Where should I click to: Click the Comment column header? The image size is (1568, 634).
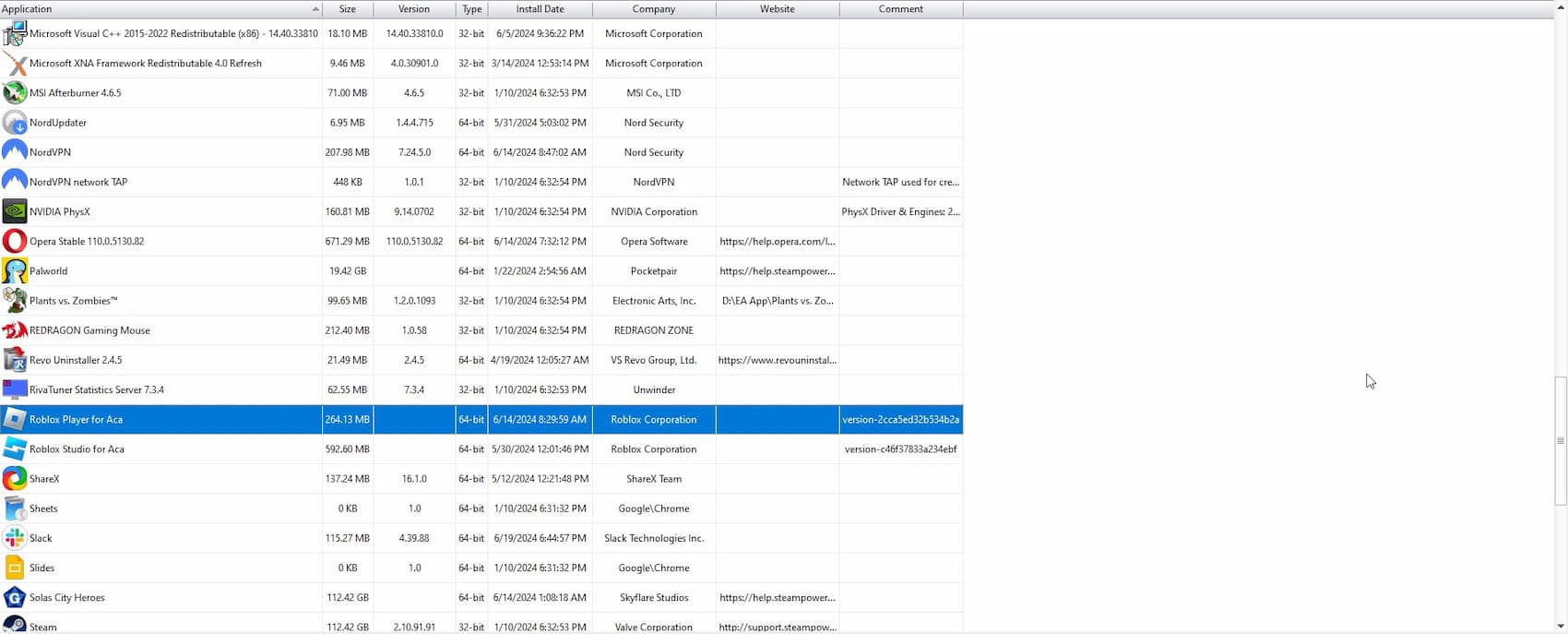pyautogui.click(x=901, y=9)
